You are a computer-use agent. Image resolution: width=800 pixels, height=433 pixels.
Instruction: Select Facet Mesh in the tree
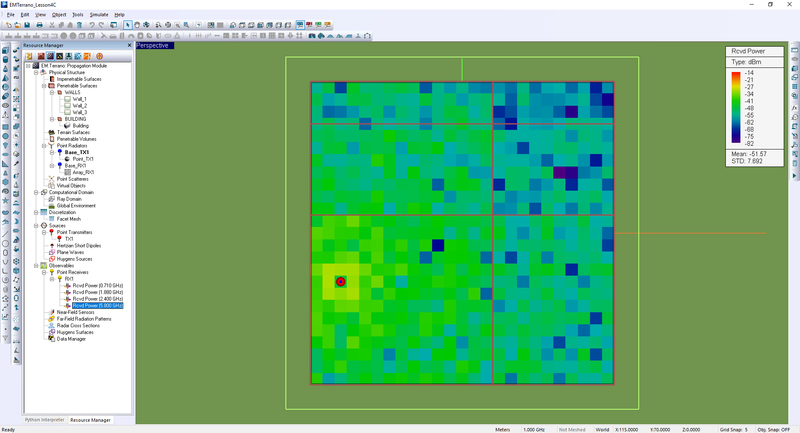(68, 219)
